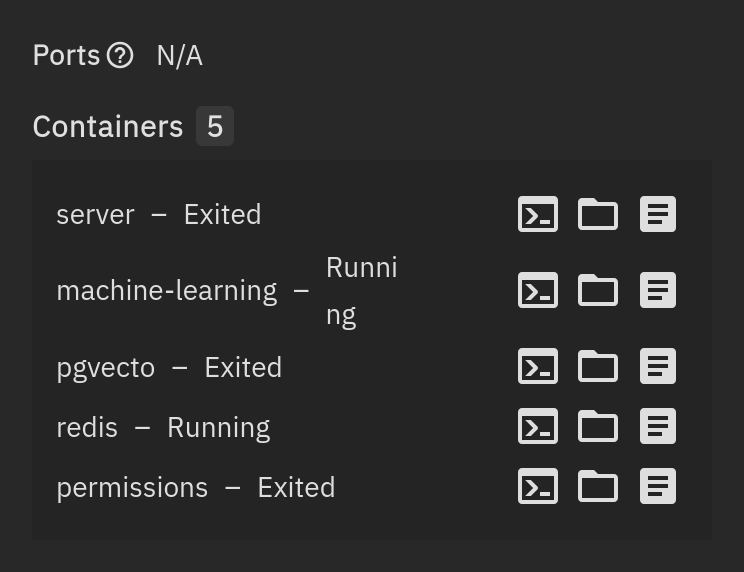Open shell for machine-learning container

tap(538, 291)
